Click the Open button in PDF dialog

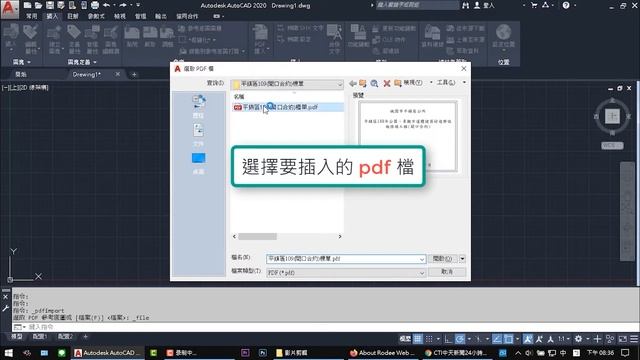tap(442, 259)
